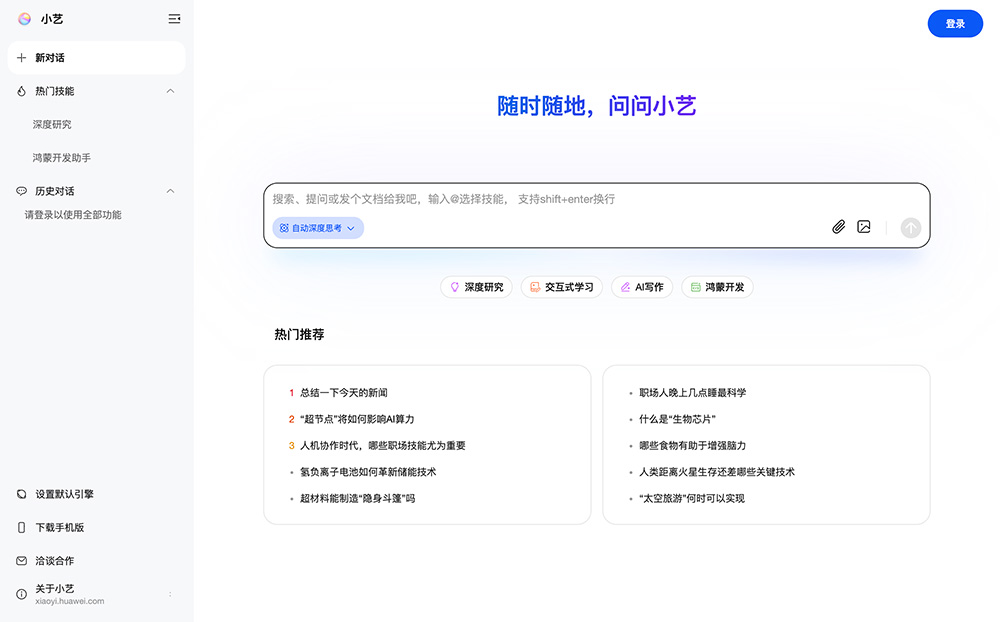Select 深度研究 in the sidebar
Screen dimensions: 1000x622
(52, 125)
